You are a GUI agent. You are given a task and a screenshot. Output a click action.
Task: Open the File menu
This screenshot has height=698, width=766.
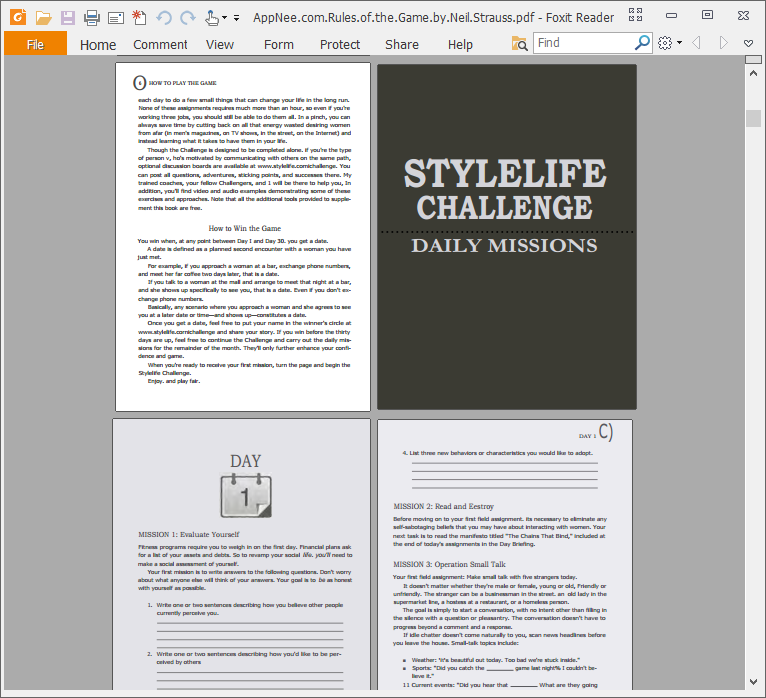35,44
